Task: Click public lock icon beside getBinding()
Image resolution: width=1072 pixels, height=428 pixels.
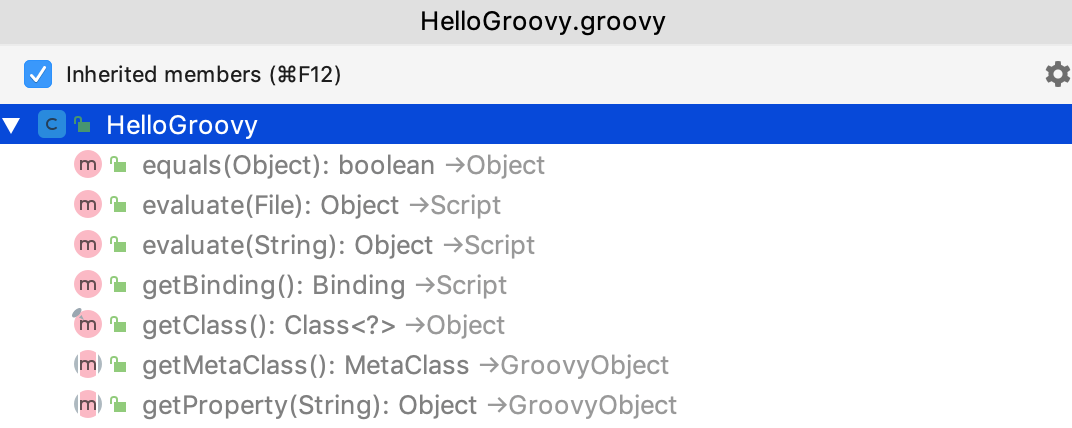Action: [x=118, y=285]
